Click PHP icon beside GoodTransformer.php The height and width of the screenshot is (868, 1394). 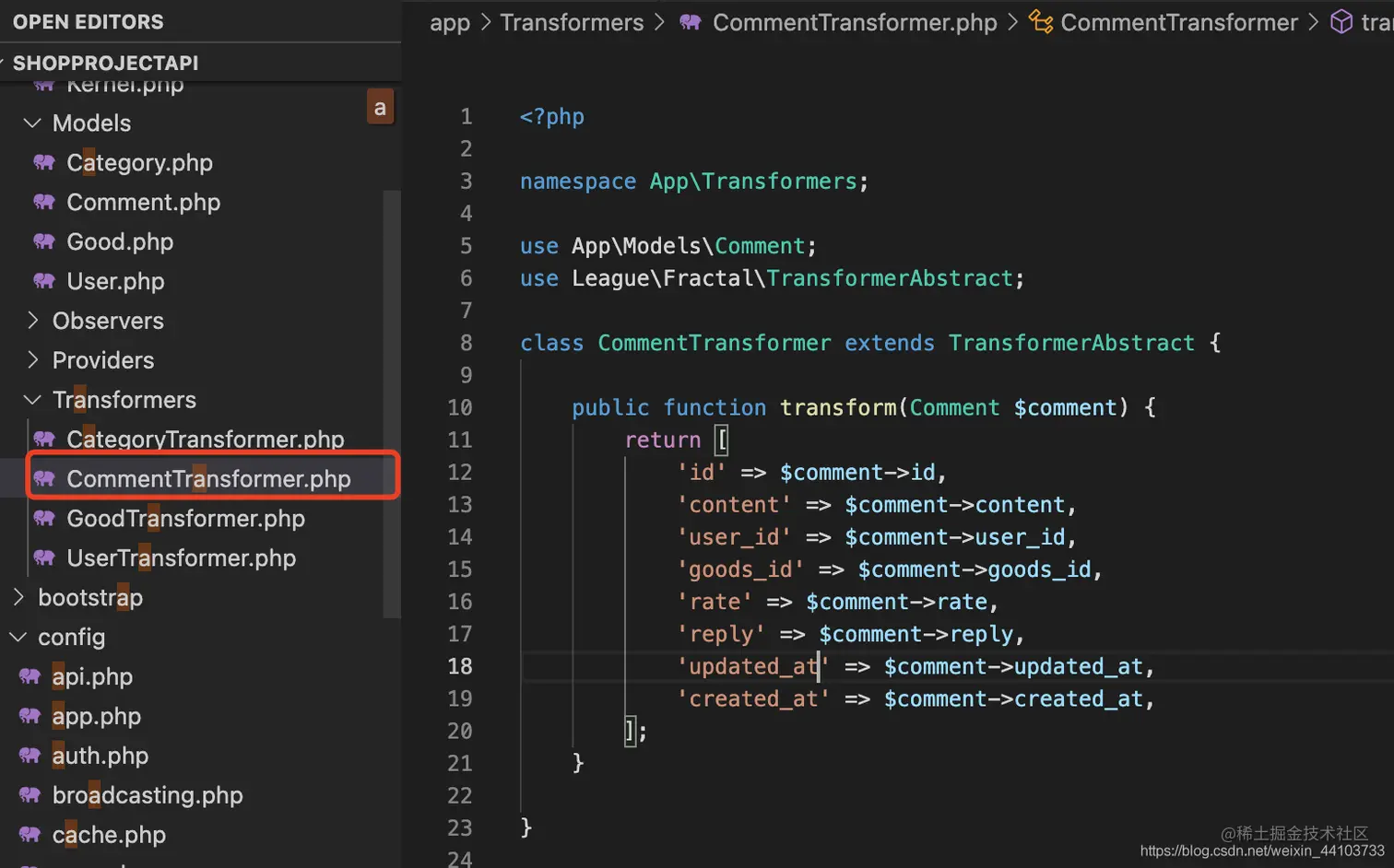tap(44, 519)
